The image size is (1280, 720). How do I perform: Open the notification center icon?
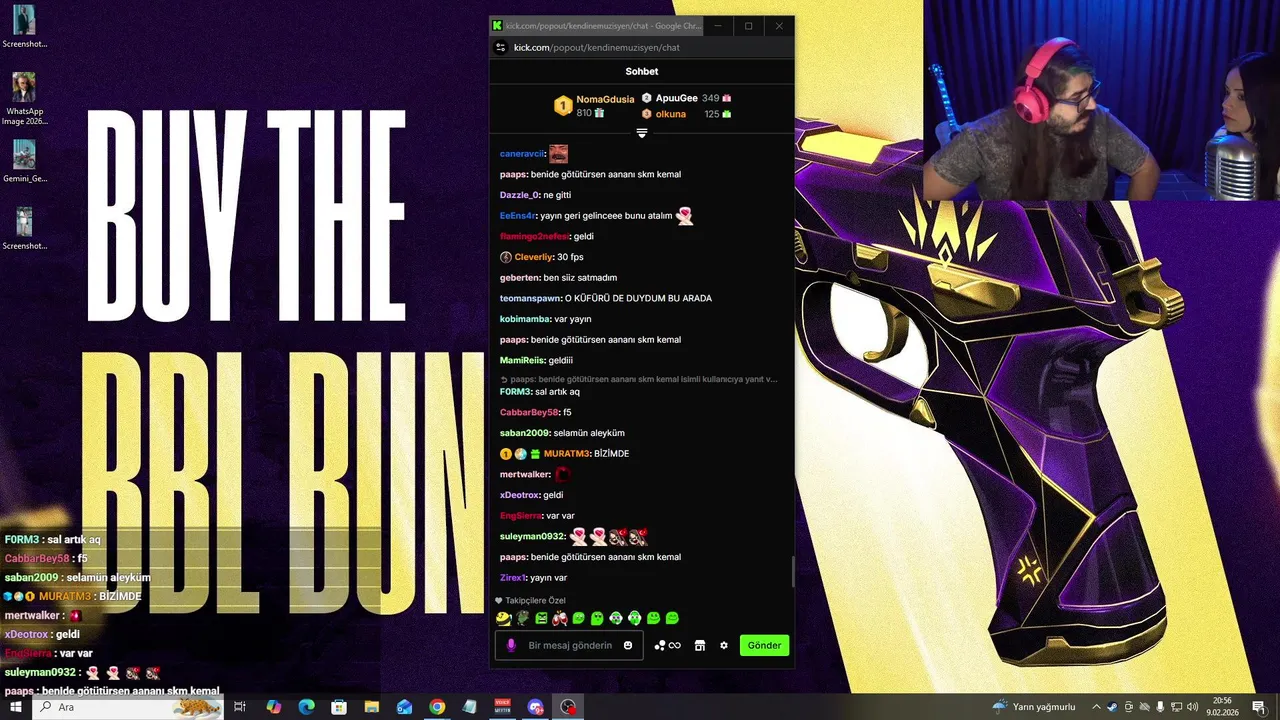(1259, 707)
